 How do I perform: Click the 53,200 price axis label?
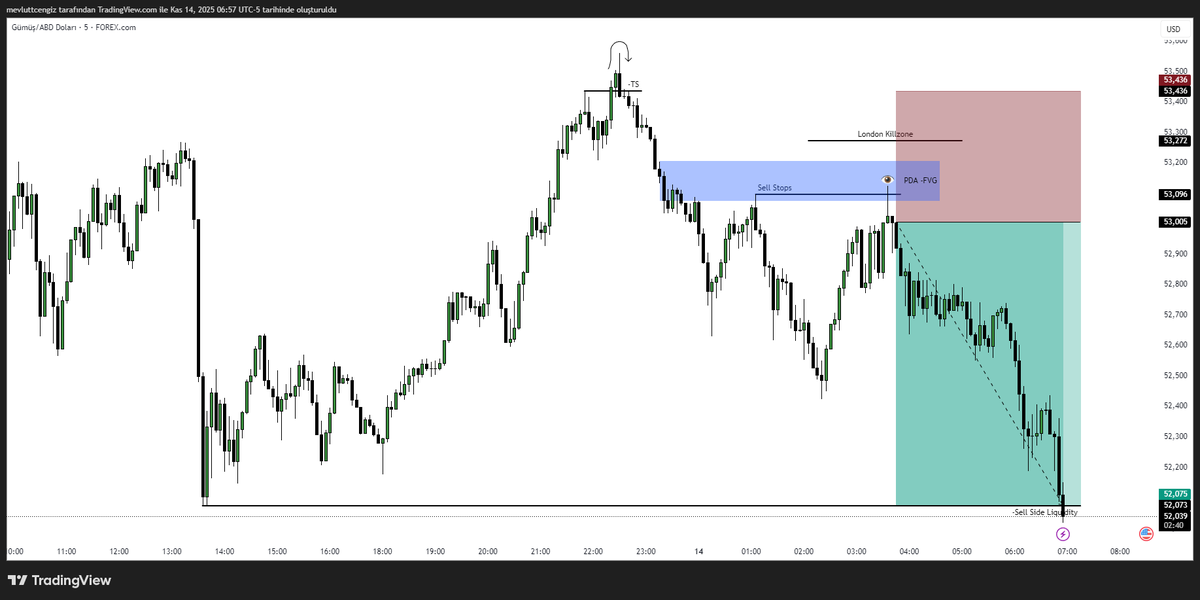(1174, 162)
